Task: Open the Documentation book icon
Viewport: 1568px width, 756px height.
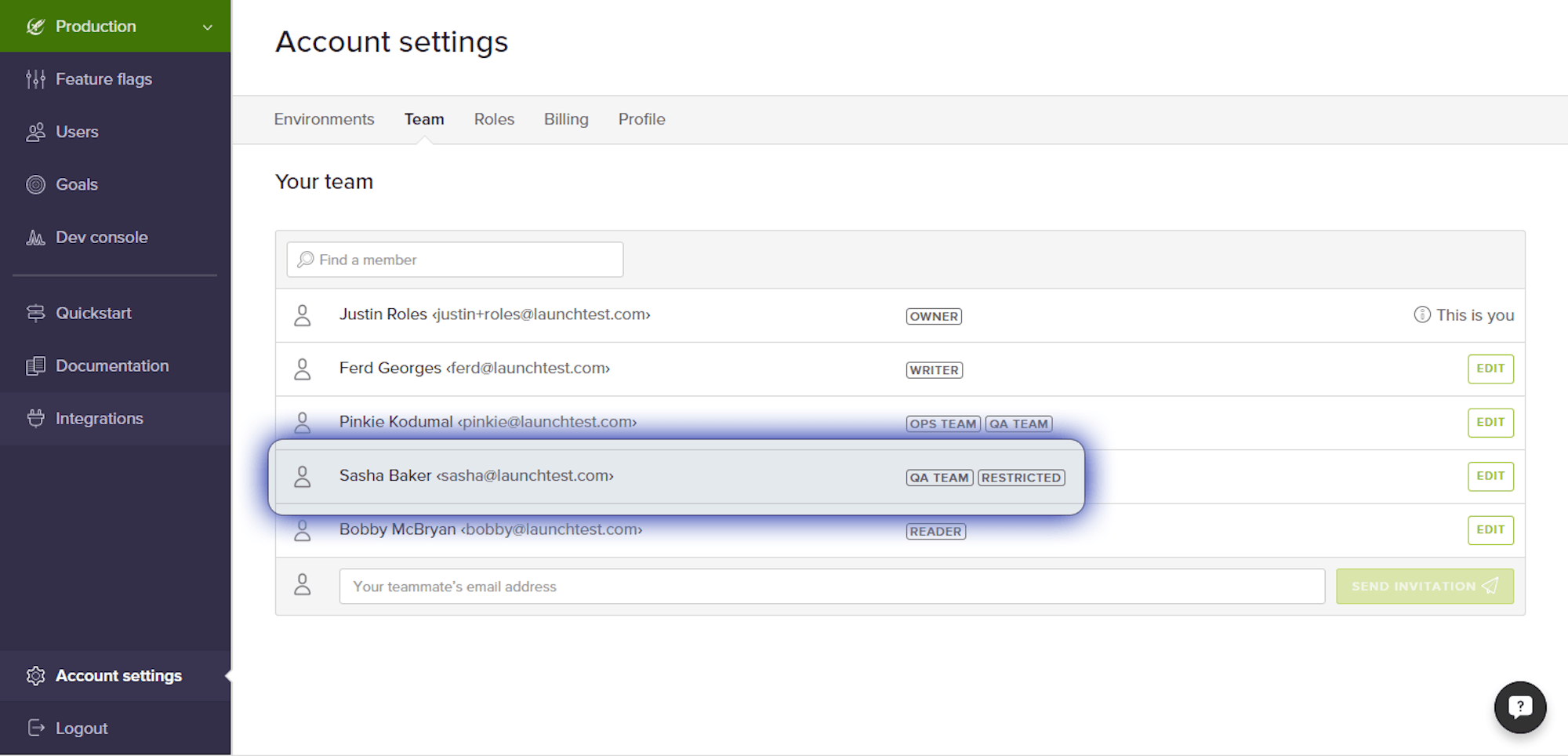Action: pos(35,365)
